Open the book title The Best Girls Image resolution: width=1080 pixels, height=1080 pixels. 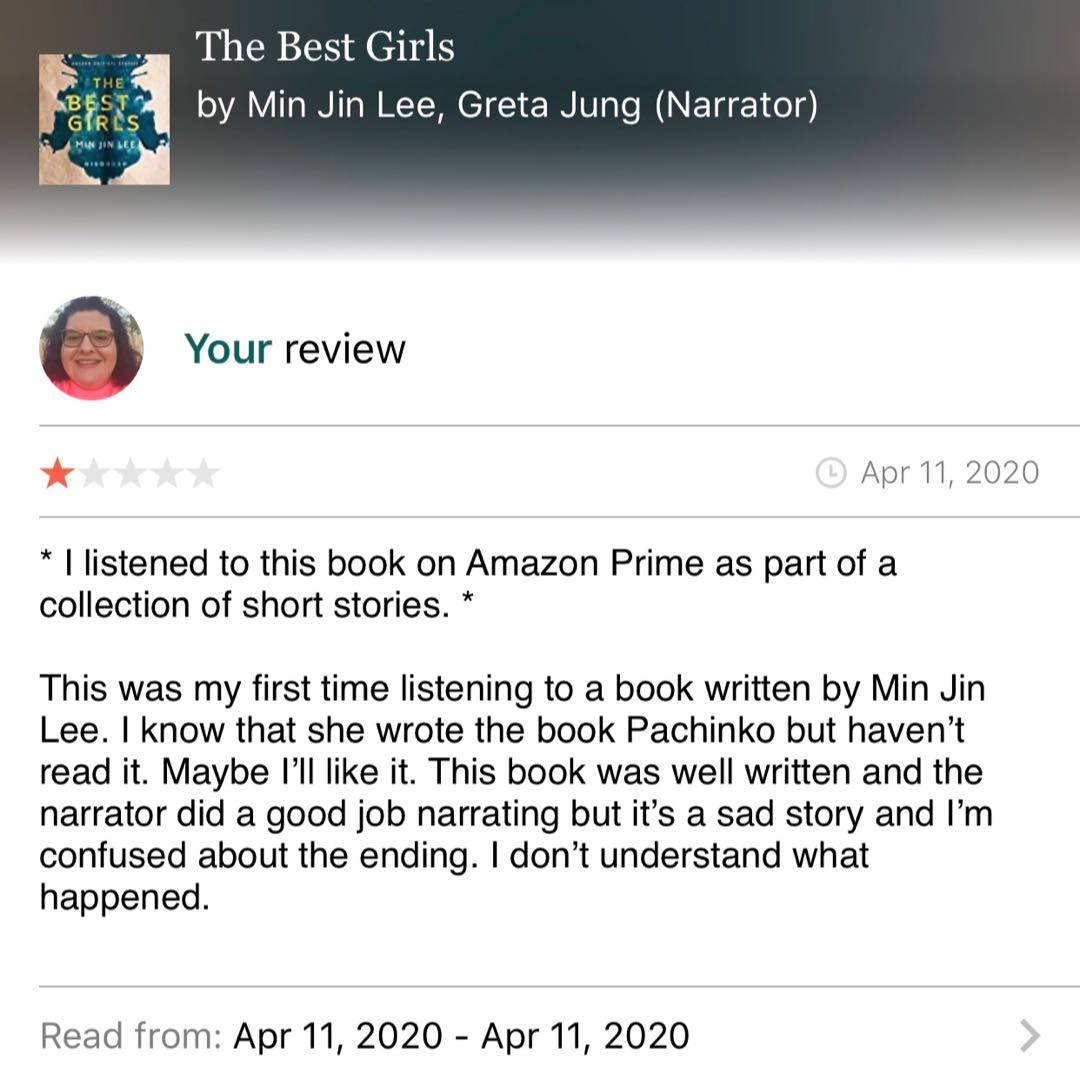click(324, 47)
